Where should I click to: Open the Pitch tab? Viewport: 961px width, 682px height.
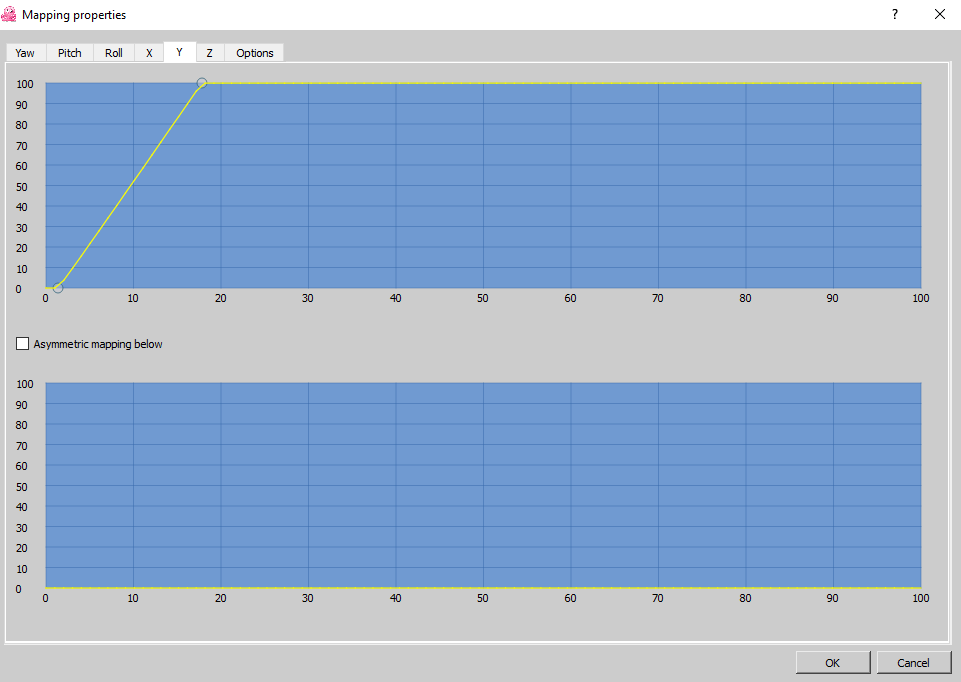pyautogui.click(x=70, y=53)
